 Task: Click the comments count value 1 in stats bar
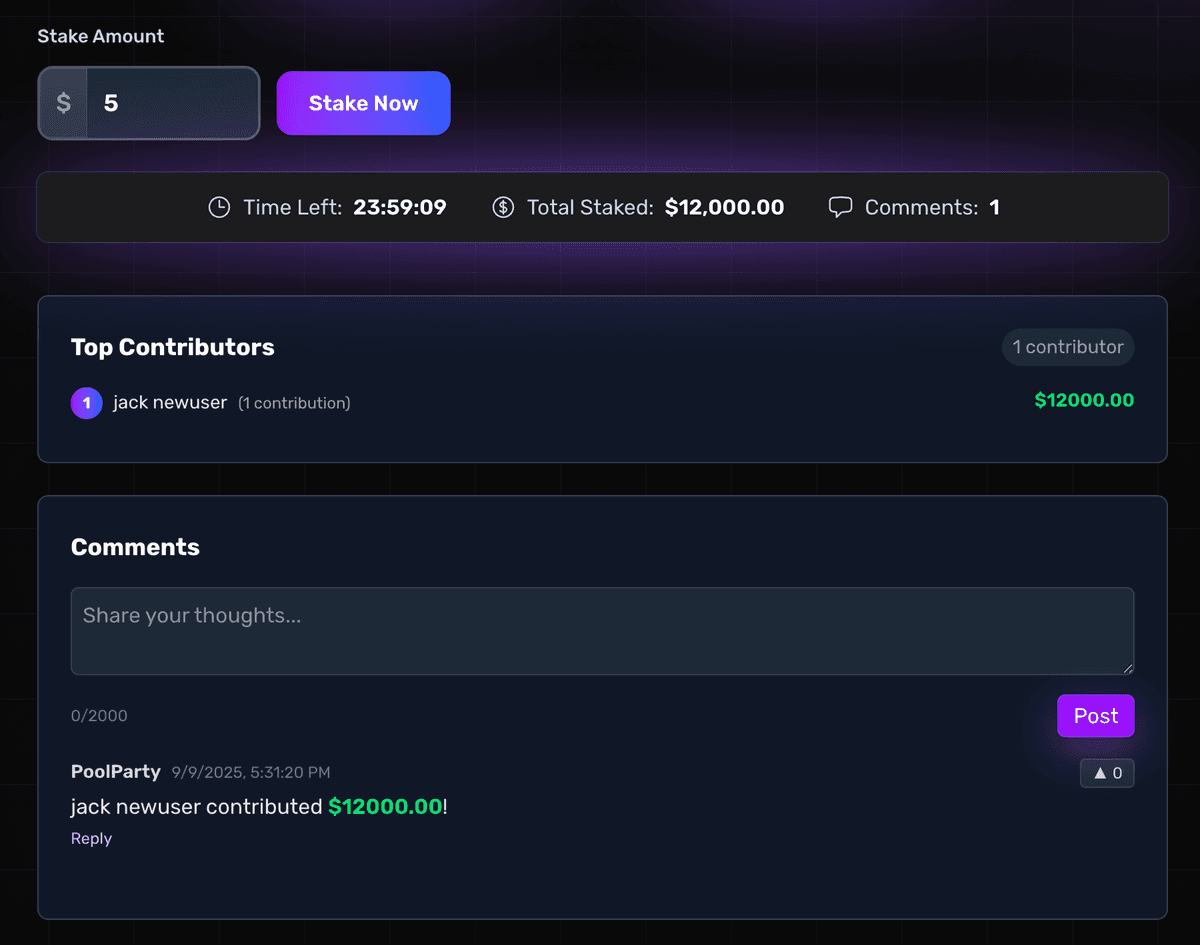point(995,207)
